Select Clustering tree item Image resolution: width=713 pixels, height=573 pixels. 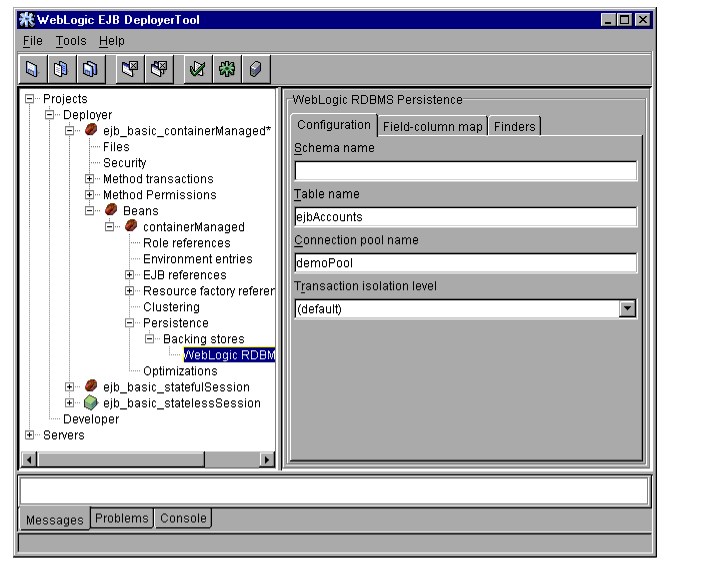tap(171, 307)
